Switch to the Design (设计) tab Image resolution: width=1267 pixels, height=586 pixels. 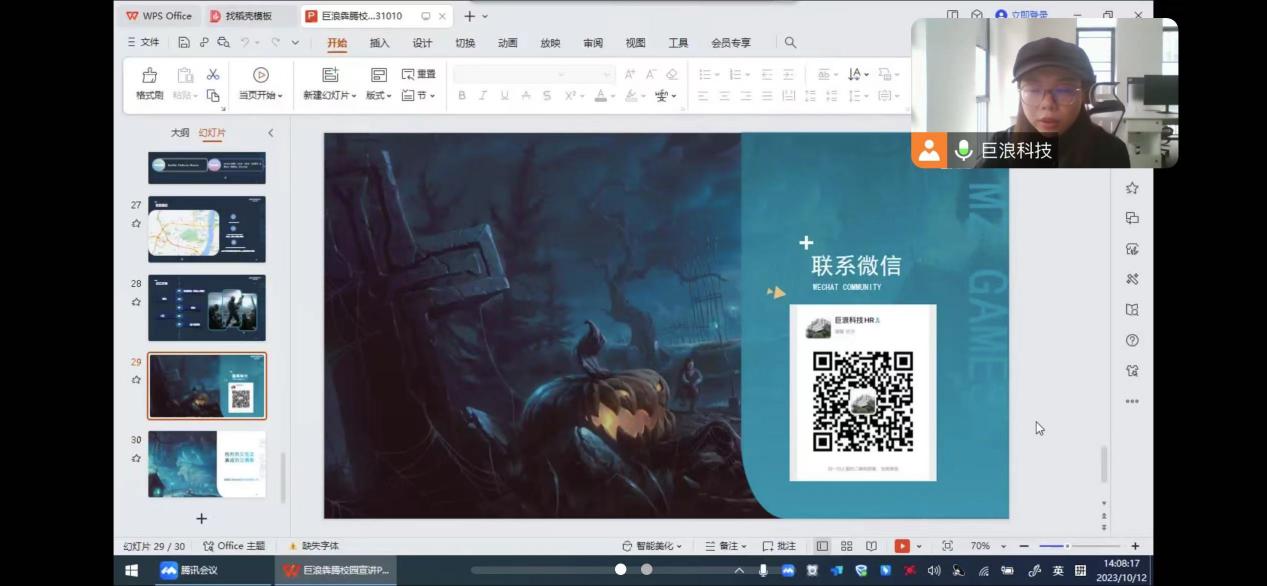422,43
